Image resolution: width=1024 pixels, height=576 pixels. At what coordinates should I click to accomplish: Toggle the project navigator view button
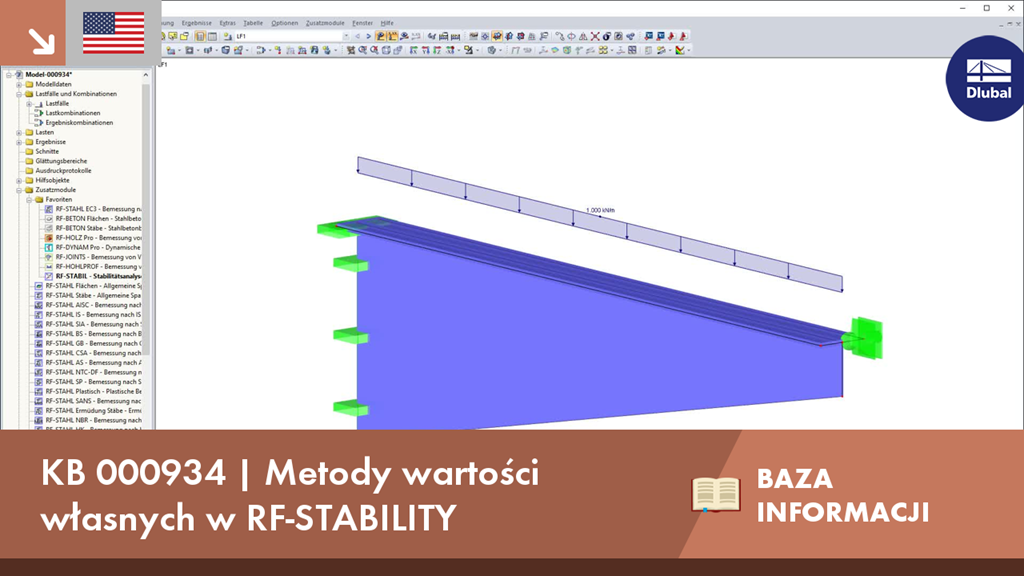coord(200,36)
